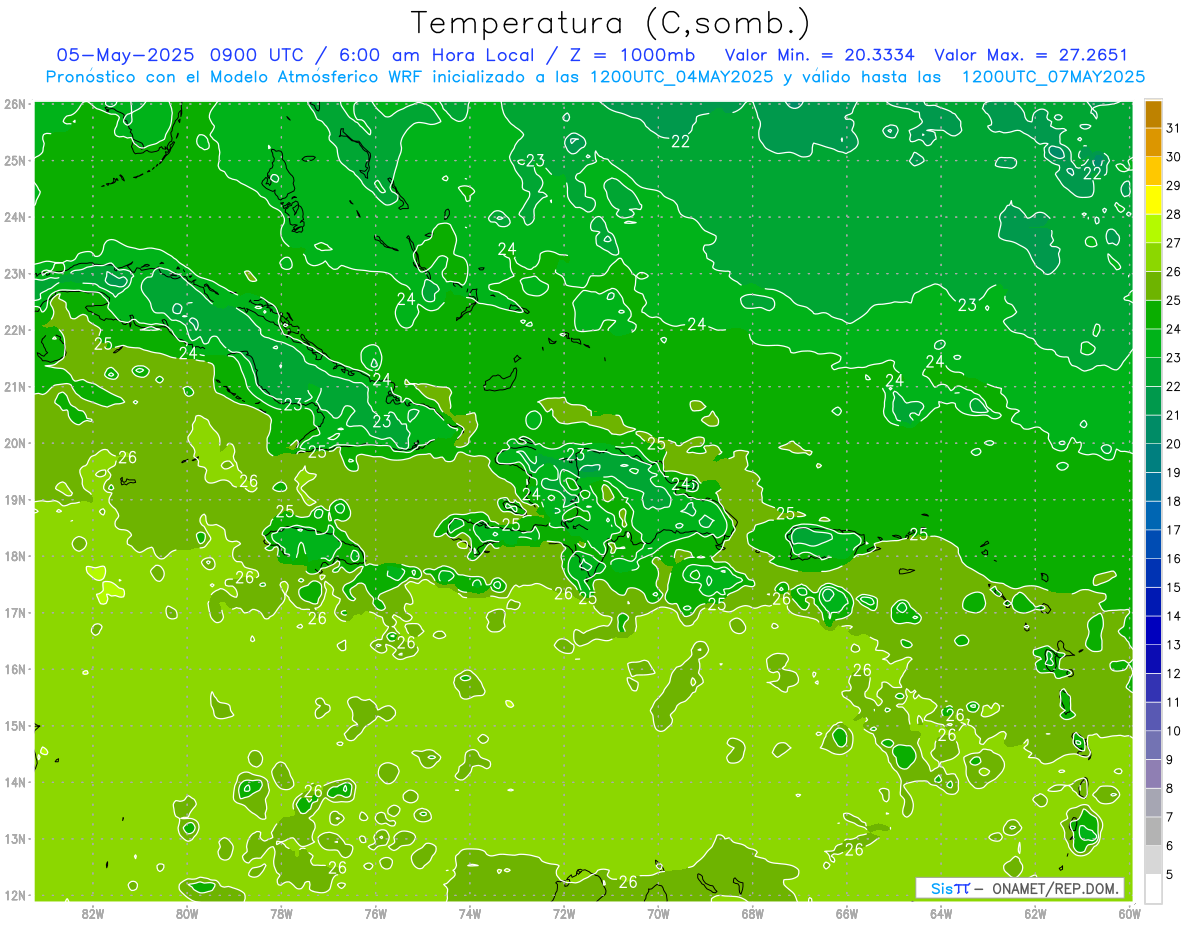Pick the pure blue swatch between 13 and 14
1200x927 pixels.
pos(1153,630)
